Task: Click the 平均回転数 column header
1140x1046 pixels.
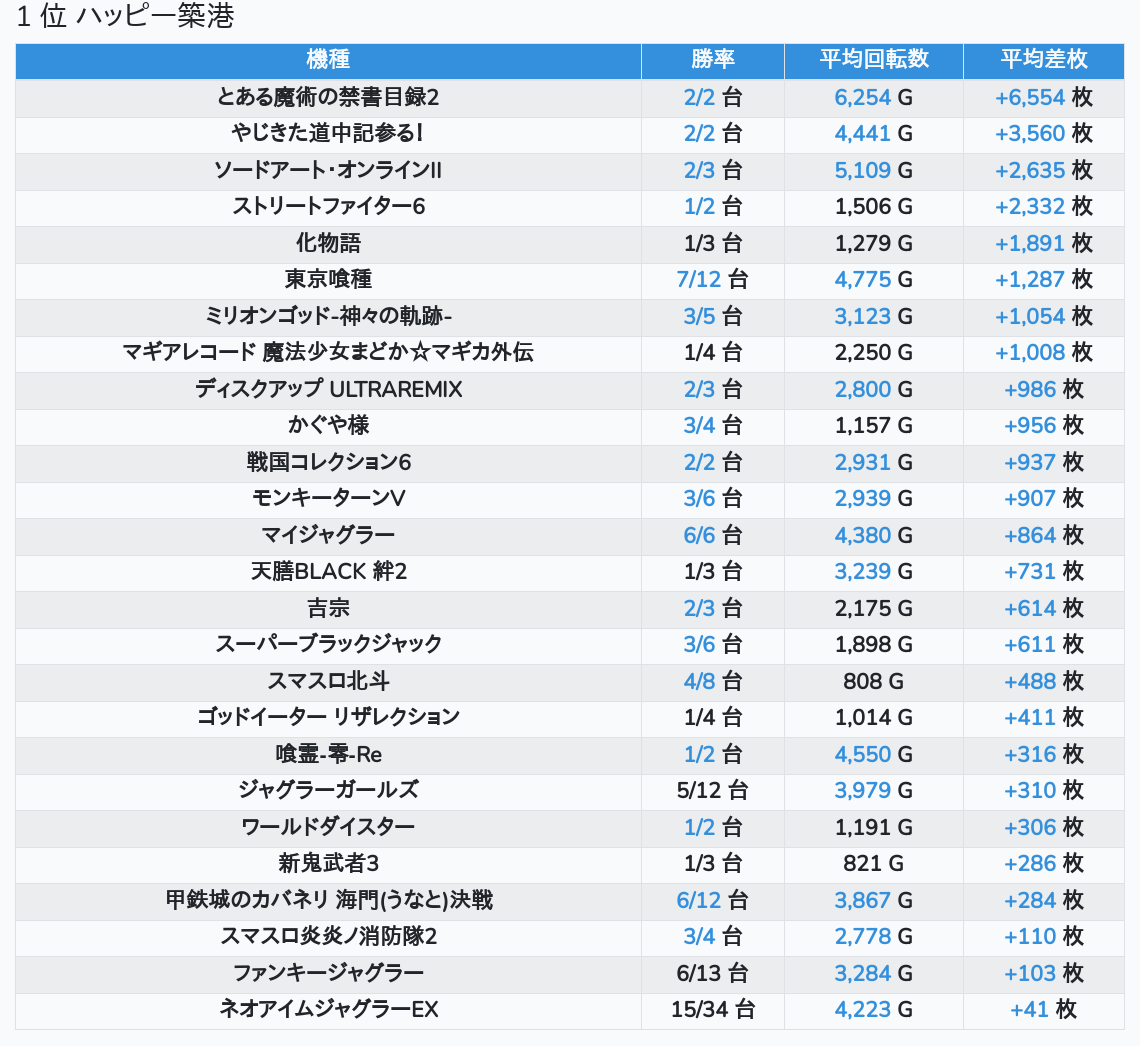Action: click(x=874, y=59)
